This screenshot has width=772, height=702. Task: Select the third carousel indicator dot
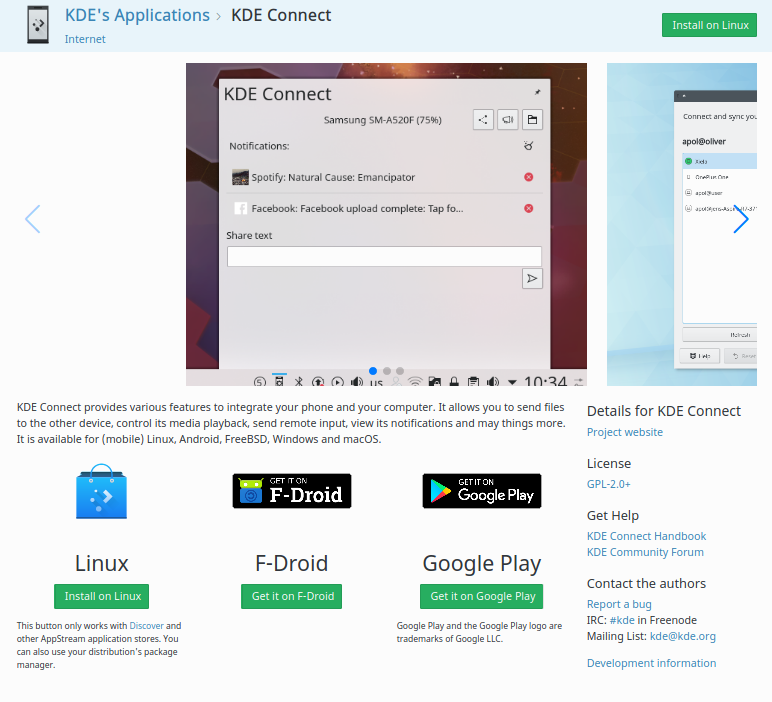click(x=400, y=371)
